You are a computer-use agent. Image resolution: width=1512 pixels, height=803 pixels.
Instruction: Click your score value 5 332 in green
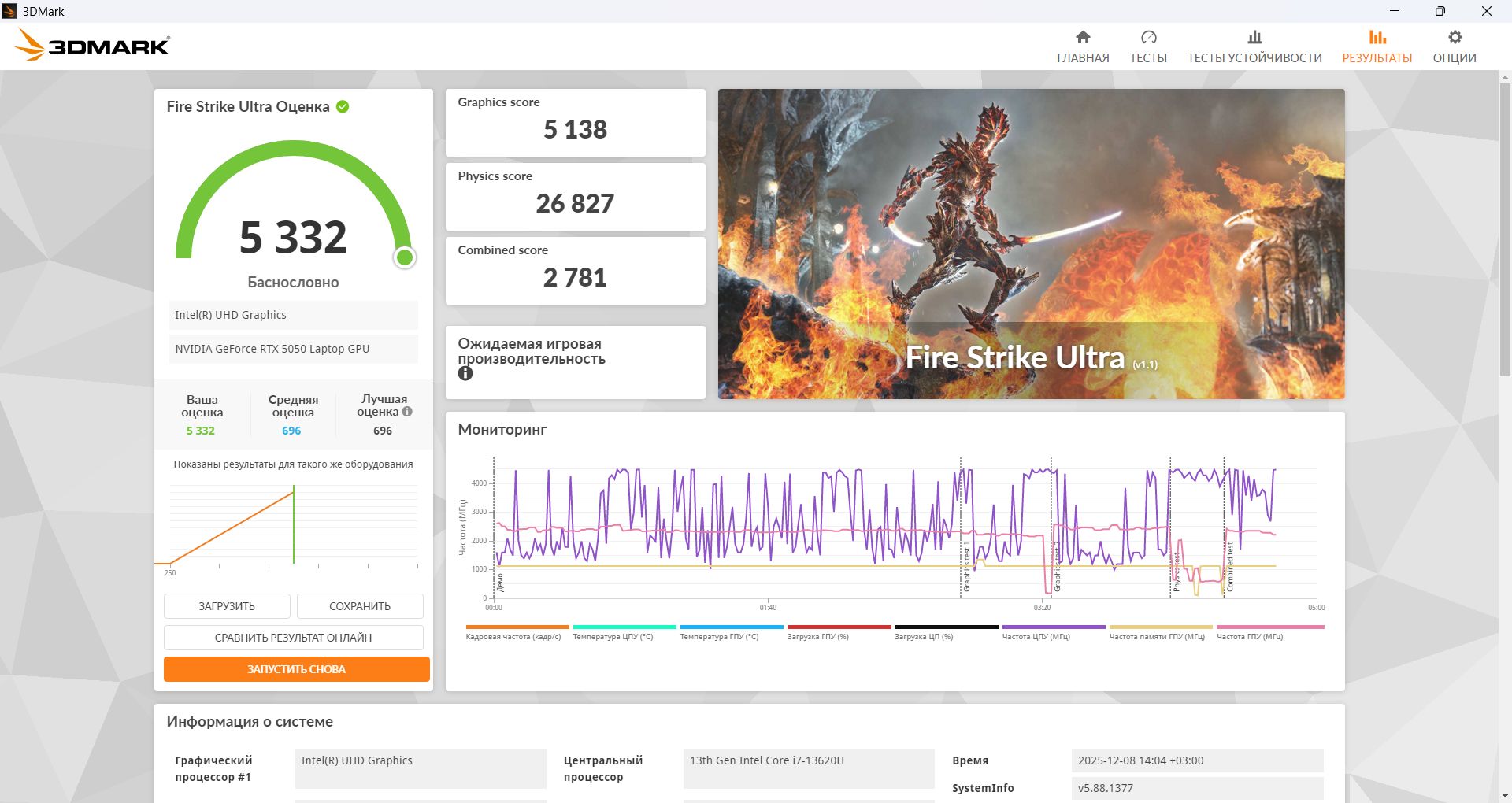[x=201, y=431]
